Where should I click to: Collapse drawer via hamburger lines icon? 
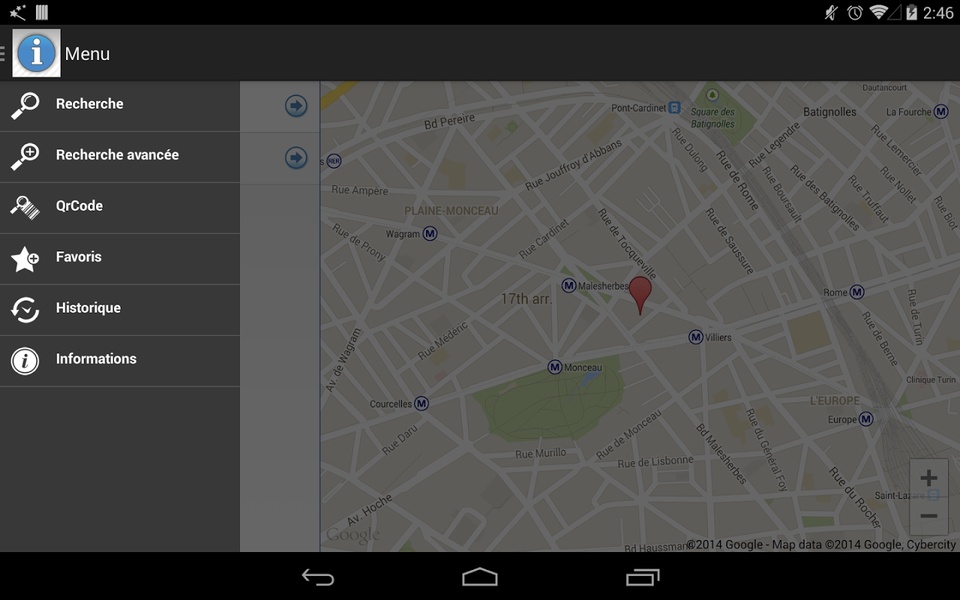pyautogui.click(x=2, y=53)
